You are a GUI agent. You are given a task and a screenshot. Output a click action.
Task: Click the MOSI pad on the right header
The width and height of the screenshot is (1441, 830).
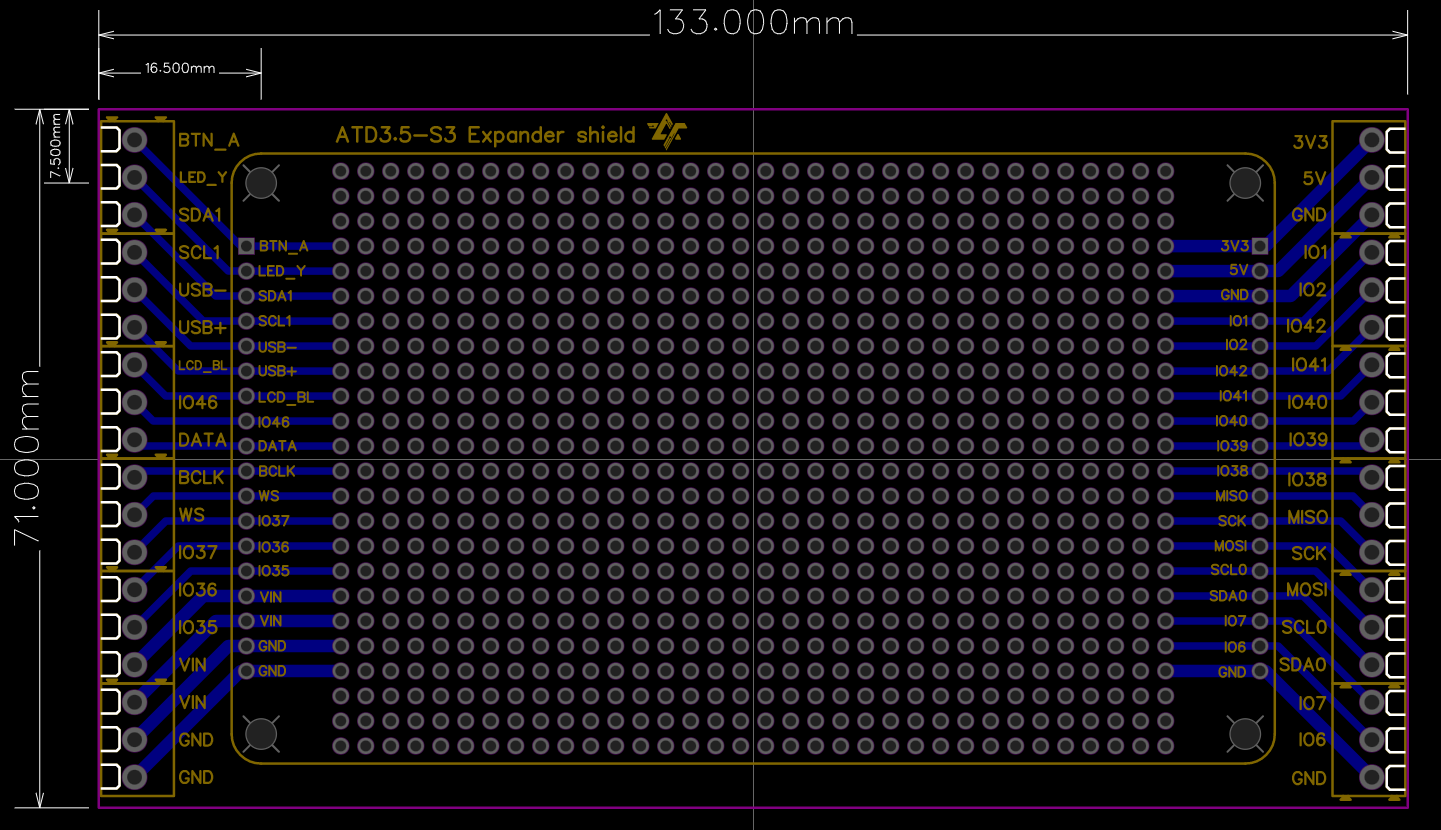1370,589
